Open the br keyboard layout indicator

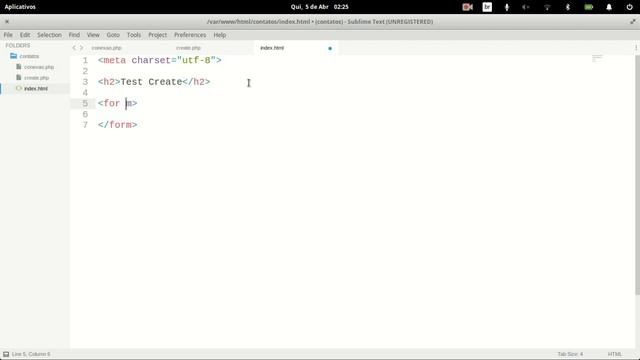(x=487, y=7)
